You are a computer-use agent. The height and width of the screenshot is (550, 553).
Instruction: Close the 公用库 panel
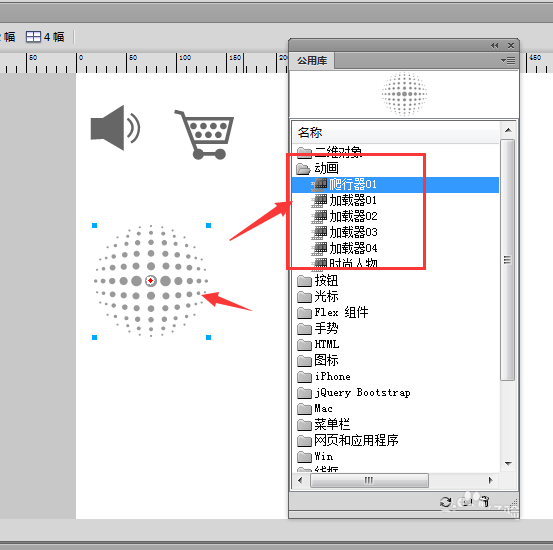[511, 46]
